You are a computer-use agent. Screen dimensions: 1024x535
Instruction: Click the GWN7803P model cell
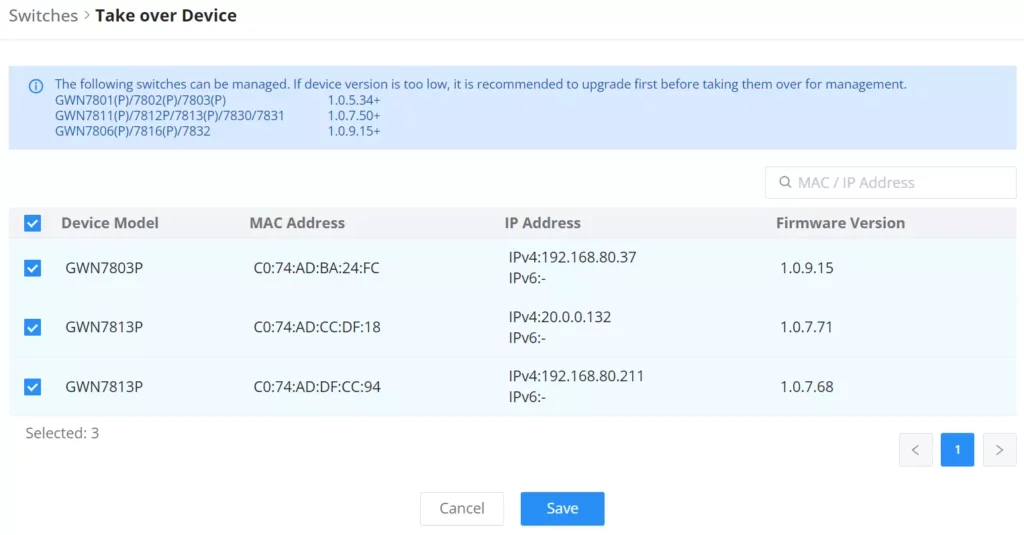pos(104,268)
